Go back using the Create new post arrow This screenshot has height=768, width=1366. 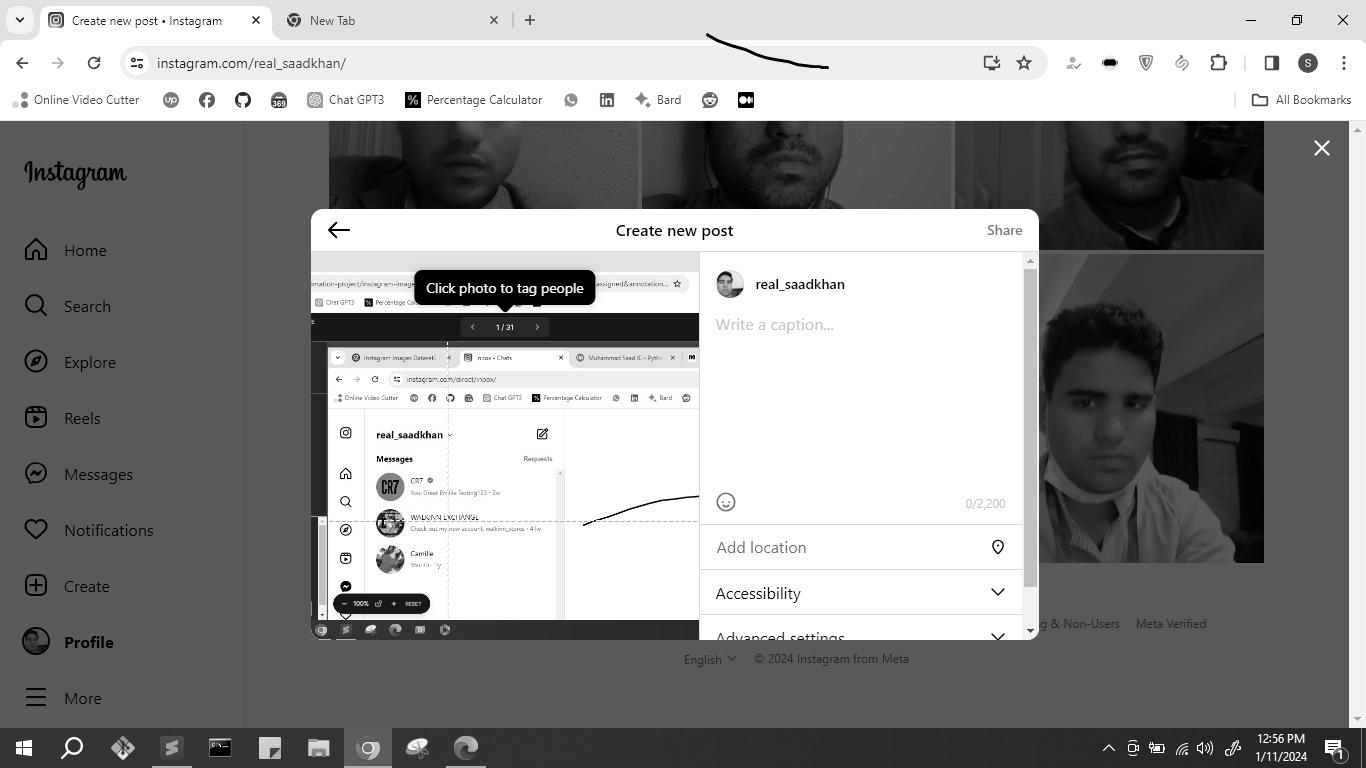click(x=338, y=230)
